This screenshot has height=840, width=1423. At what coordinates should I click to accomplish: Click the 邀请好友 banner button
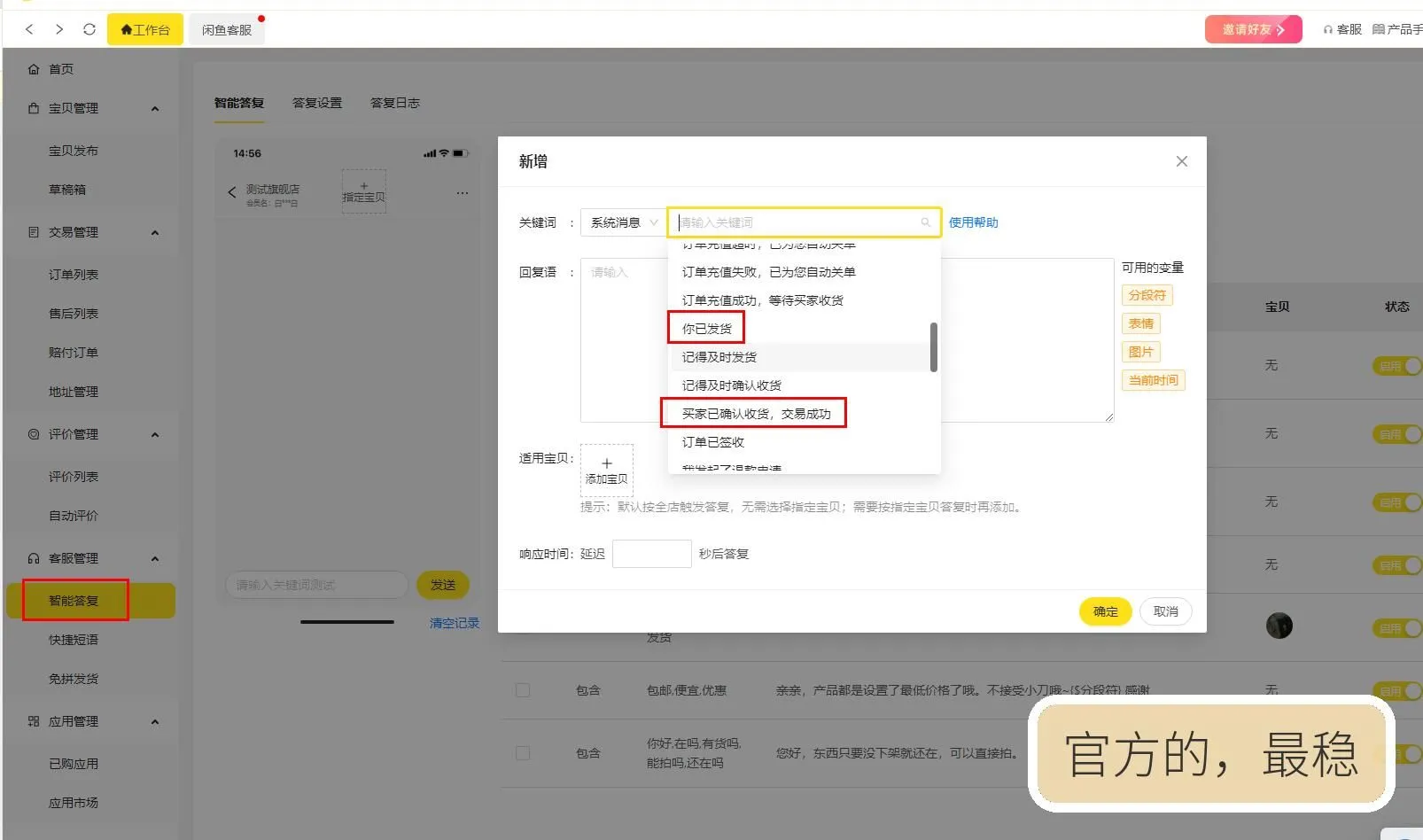(x=1253, y=29)
